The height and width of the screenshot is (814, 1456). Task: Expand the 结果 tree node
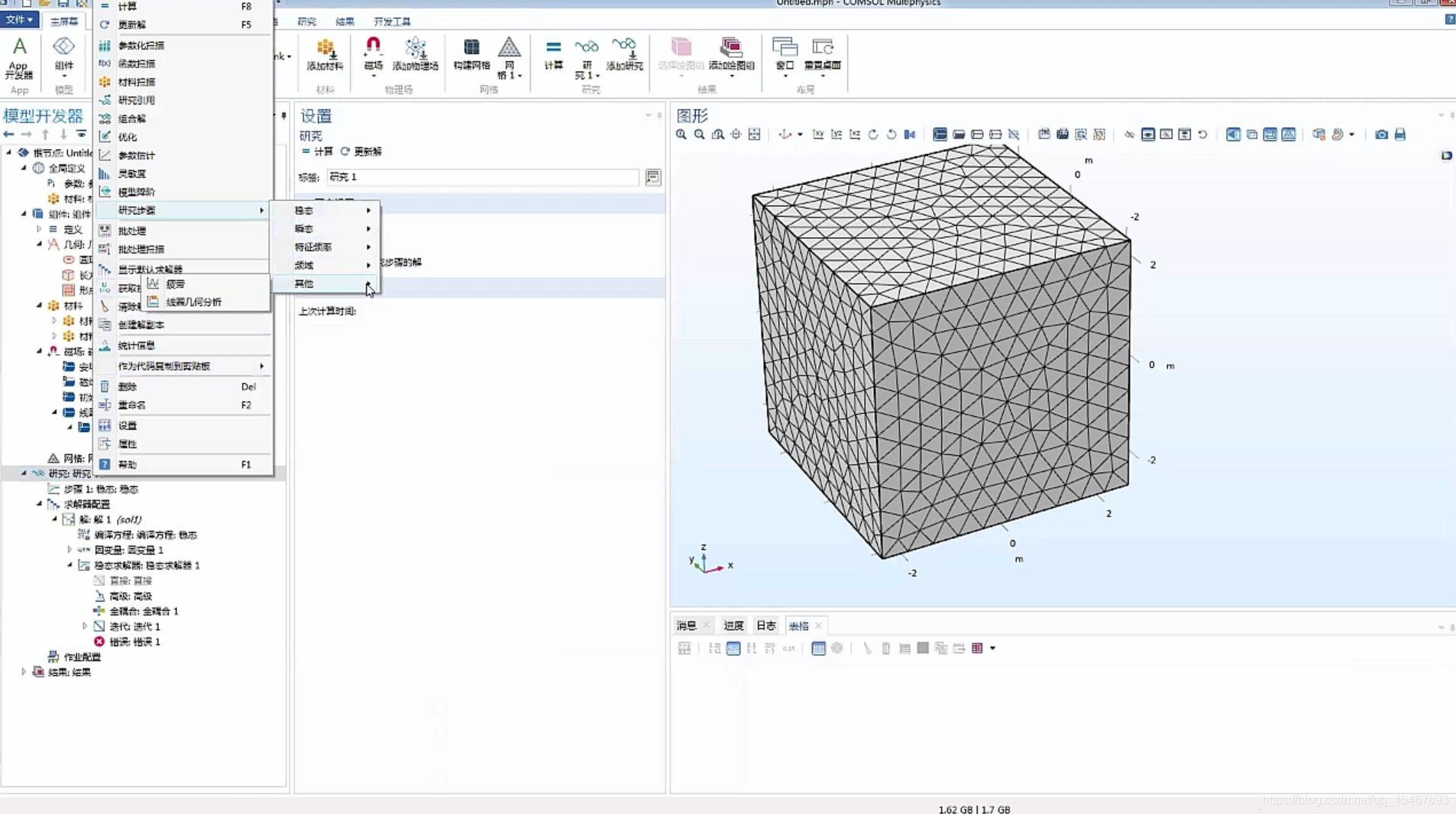pos(24,672)
